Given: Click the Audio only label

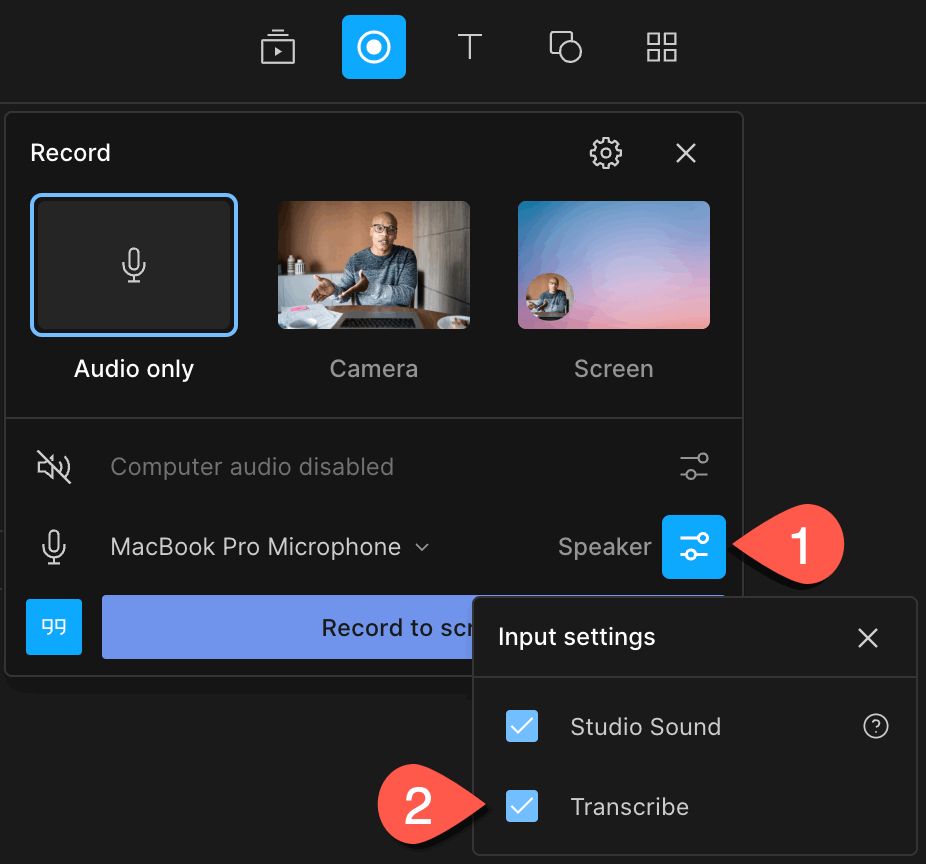Looking at the screenshot, I should pos(134,369).
